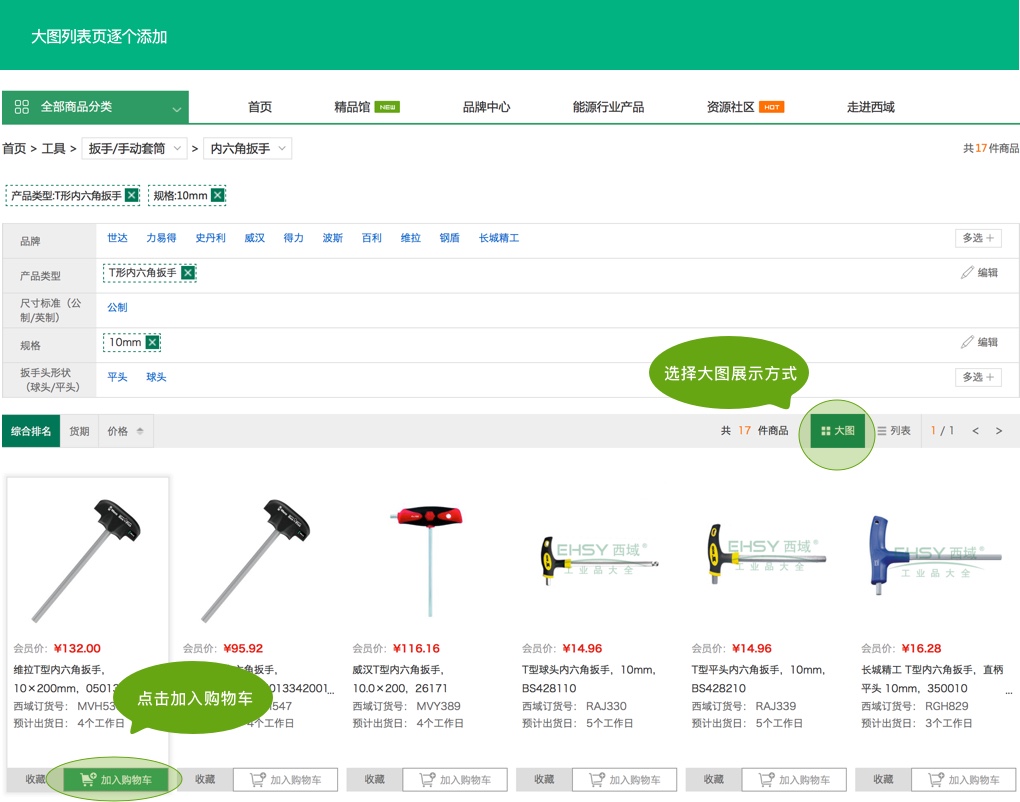Toggle 多选 for 扳手头形状 row
Viewport: 1020px width, 802px height.
point(977,377)
